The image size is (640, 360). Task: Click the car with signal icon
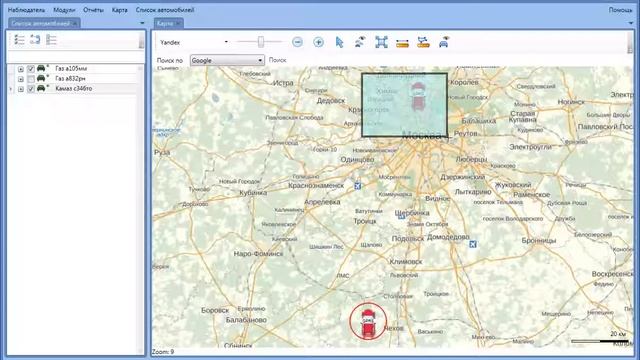444,42
